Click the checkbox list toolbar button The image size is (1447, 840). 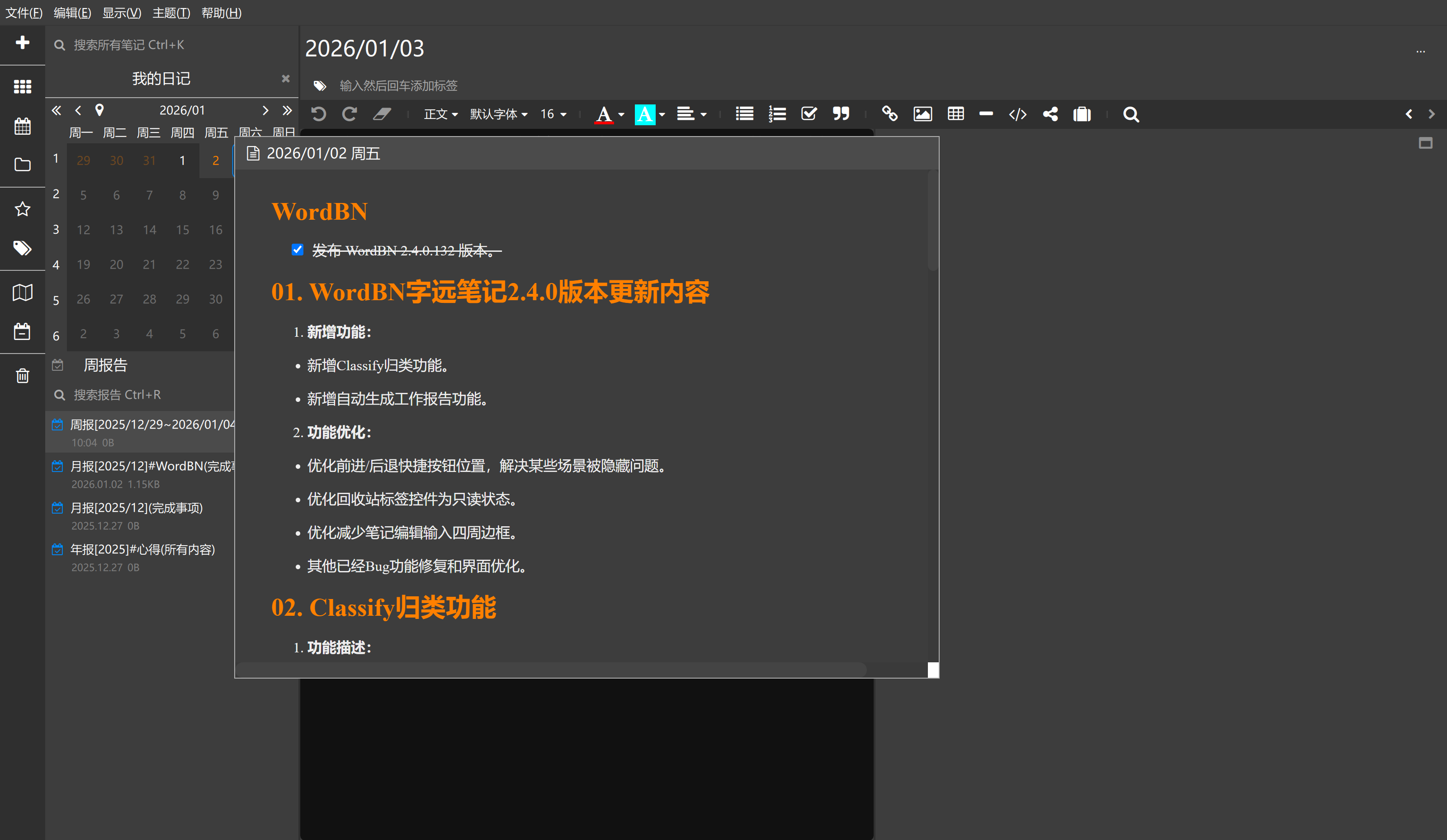coord(809,114)
